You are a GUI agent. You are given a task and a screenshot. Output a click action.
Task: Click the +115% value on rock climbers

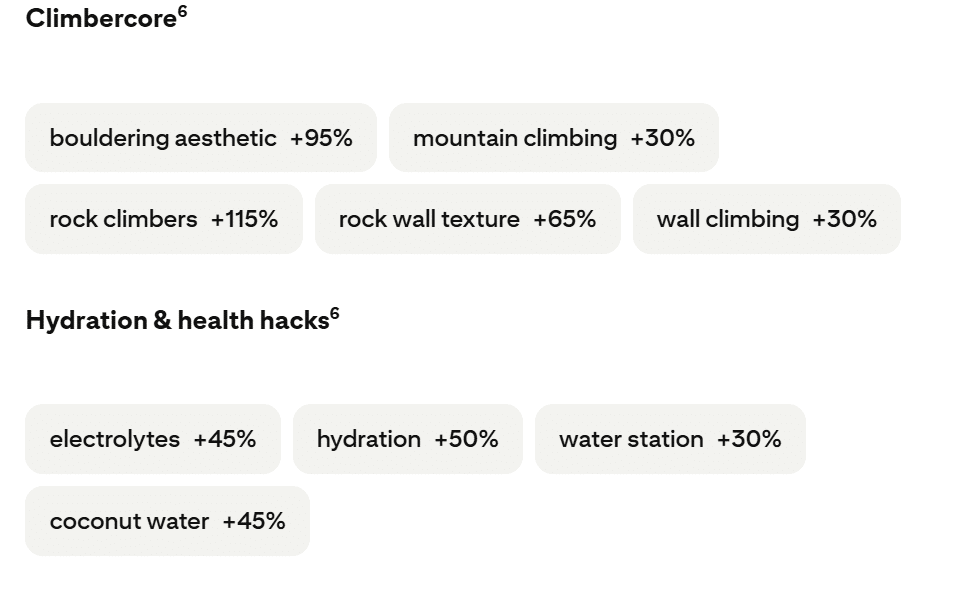click(x=244, y=219)
